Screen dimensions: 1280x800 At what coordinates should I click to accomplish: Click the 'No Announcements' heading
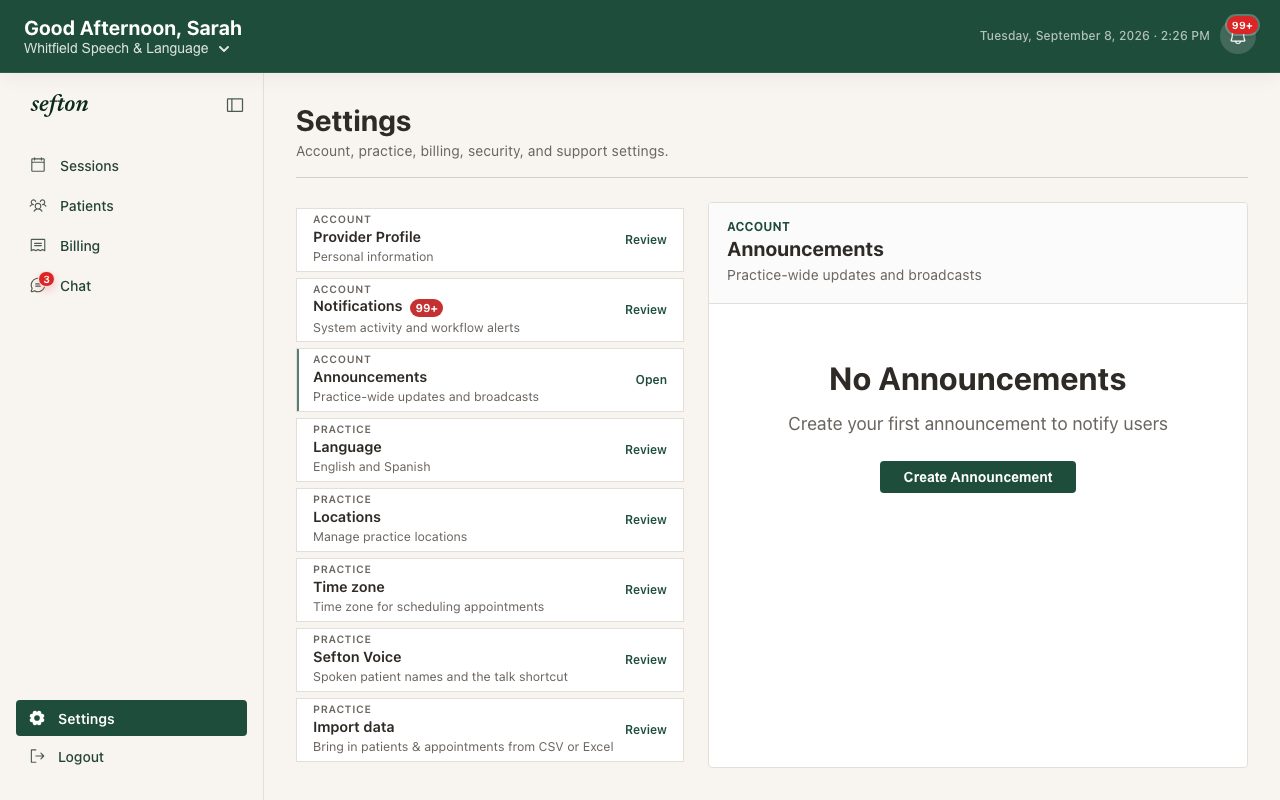pos(978,379)
